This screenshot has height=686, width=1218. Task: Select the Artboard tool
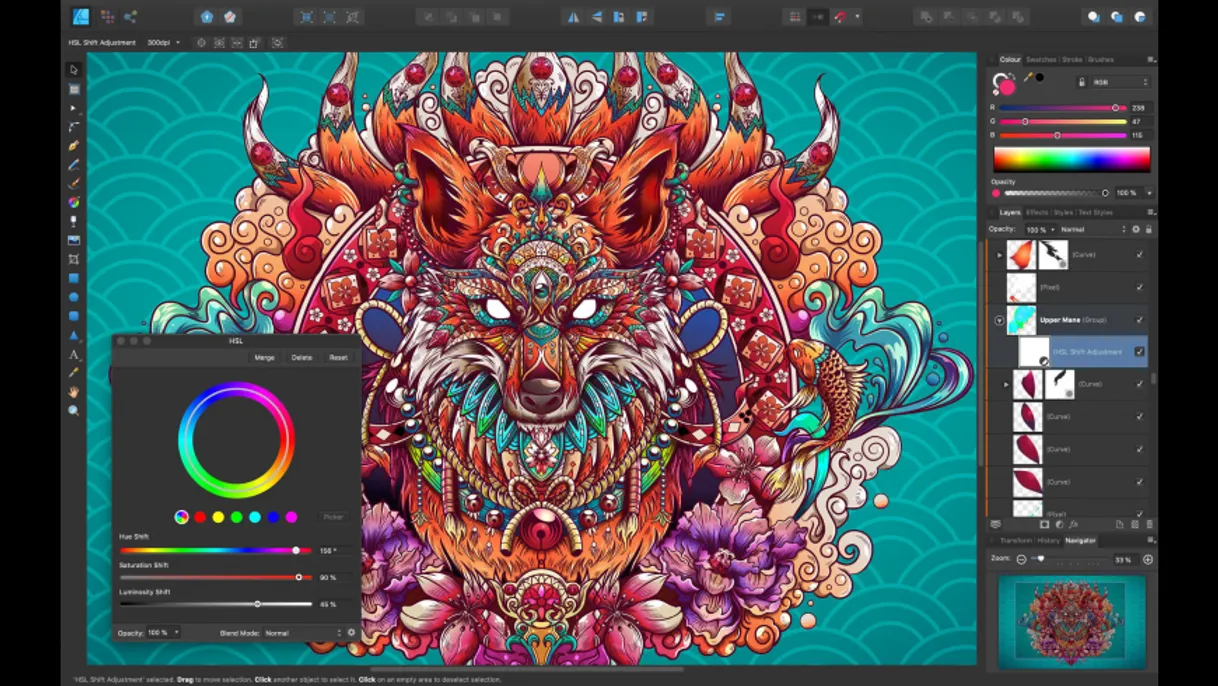tap(74, 89)
